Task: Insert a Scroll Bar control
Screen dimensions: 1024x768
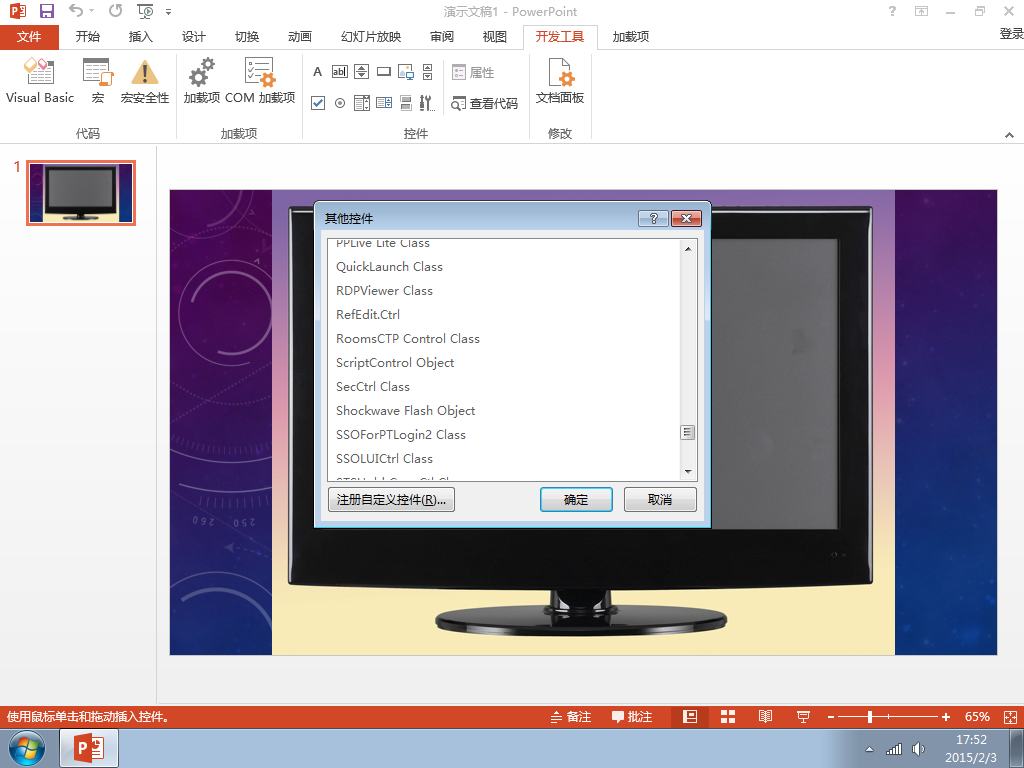Action: point(428,72)
